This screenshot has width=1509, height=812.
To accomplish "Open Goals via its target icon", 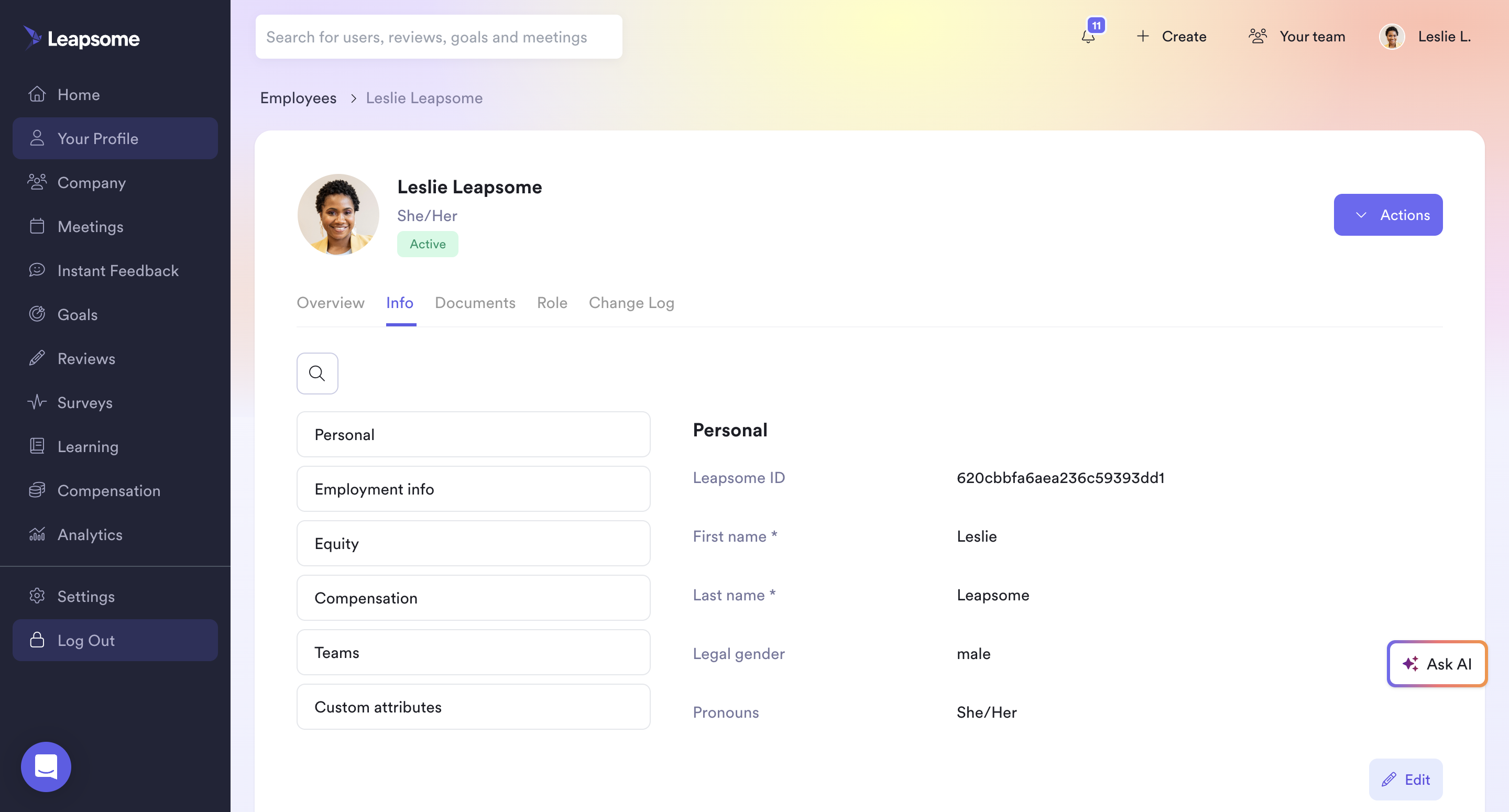I will [37, 314].
